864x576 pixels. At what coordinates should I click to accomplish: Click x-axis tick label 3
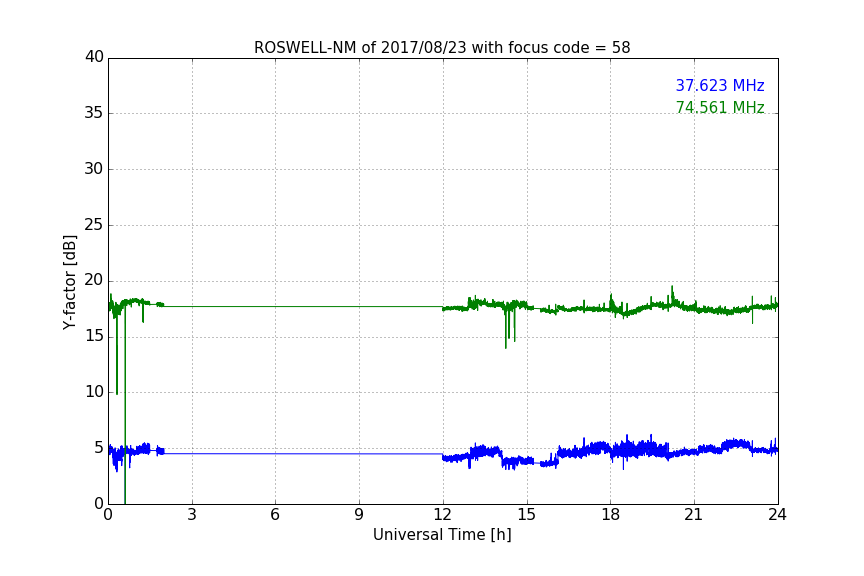coord(192,515)
